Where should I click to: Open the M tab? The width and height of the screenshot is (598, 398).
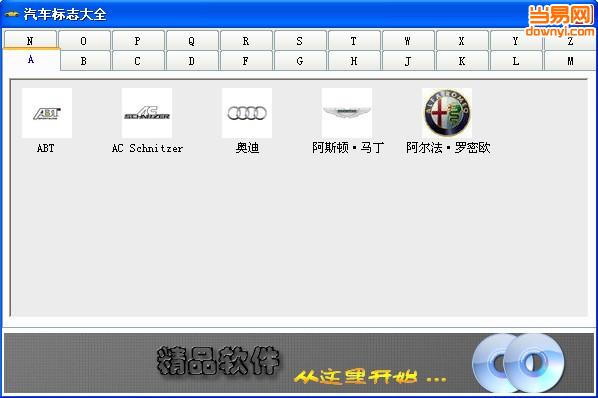point(570,61)
